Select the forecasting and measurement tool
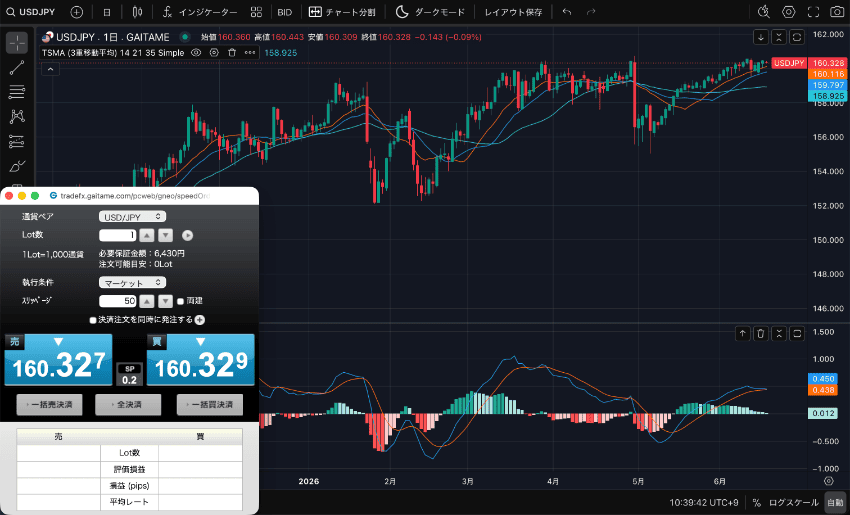Image resolution: width=850 pixels, height=515 pixels. tap(17, 141)
